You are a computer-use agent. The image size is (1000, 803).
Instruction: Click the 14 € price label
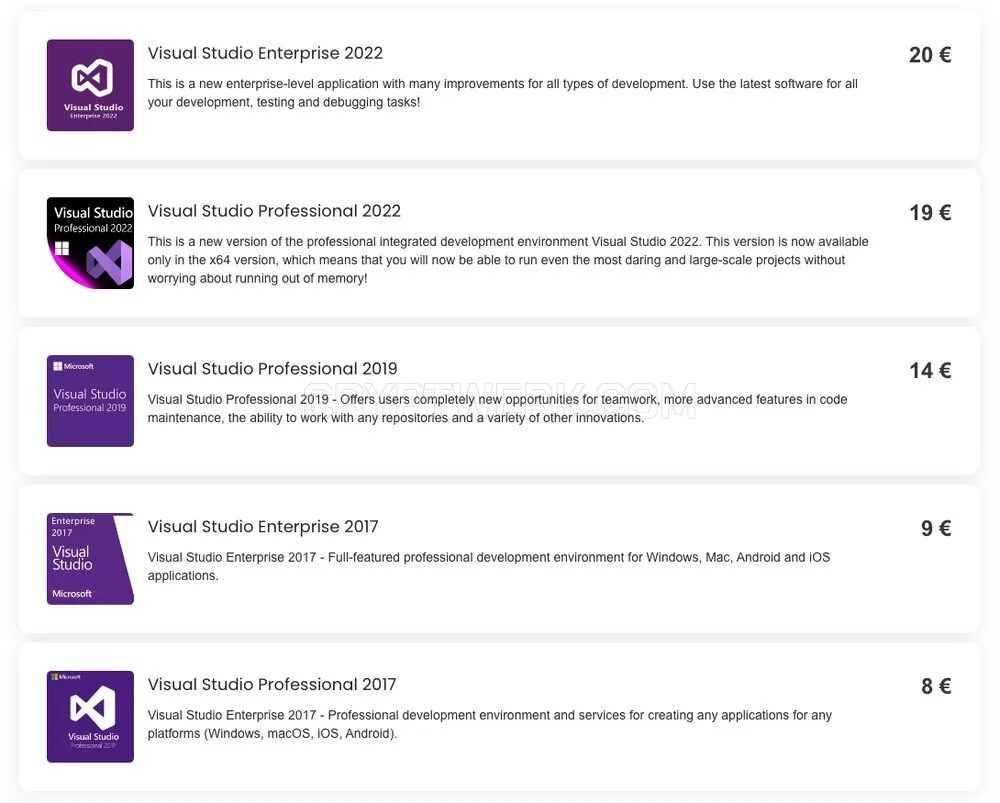[930, 371]
